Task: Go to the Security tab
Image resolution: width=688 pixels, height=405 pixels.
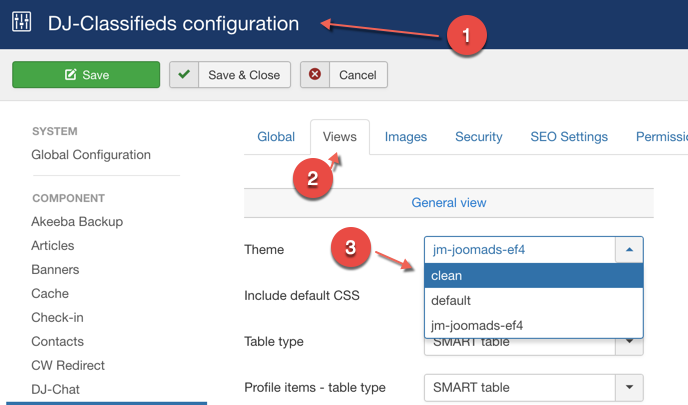Action: click(479, 136)
